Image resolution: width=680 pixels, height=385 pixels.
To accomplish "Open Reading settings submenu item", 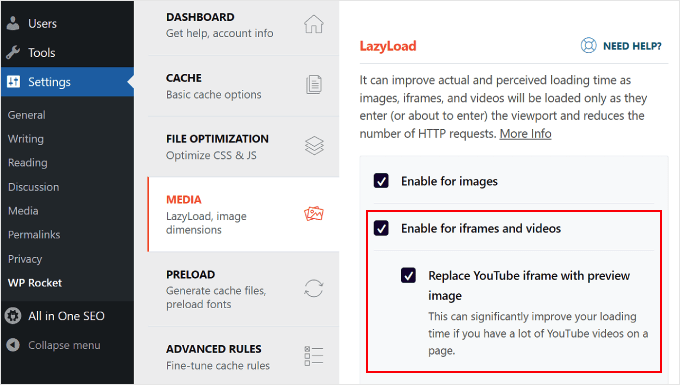I will coord(28,163).
